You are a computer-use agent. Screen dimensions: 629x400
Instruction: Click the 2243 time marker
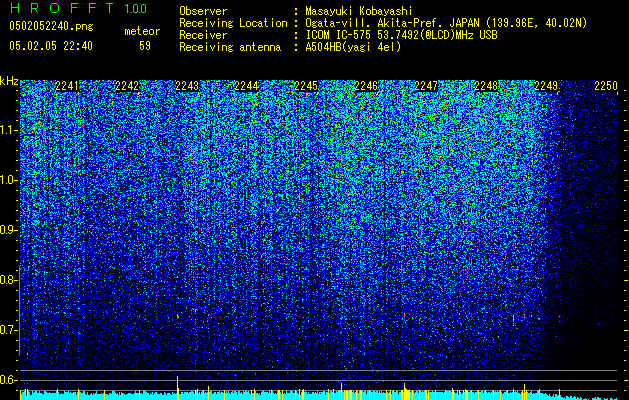click(x=187, y=86)
